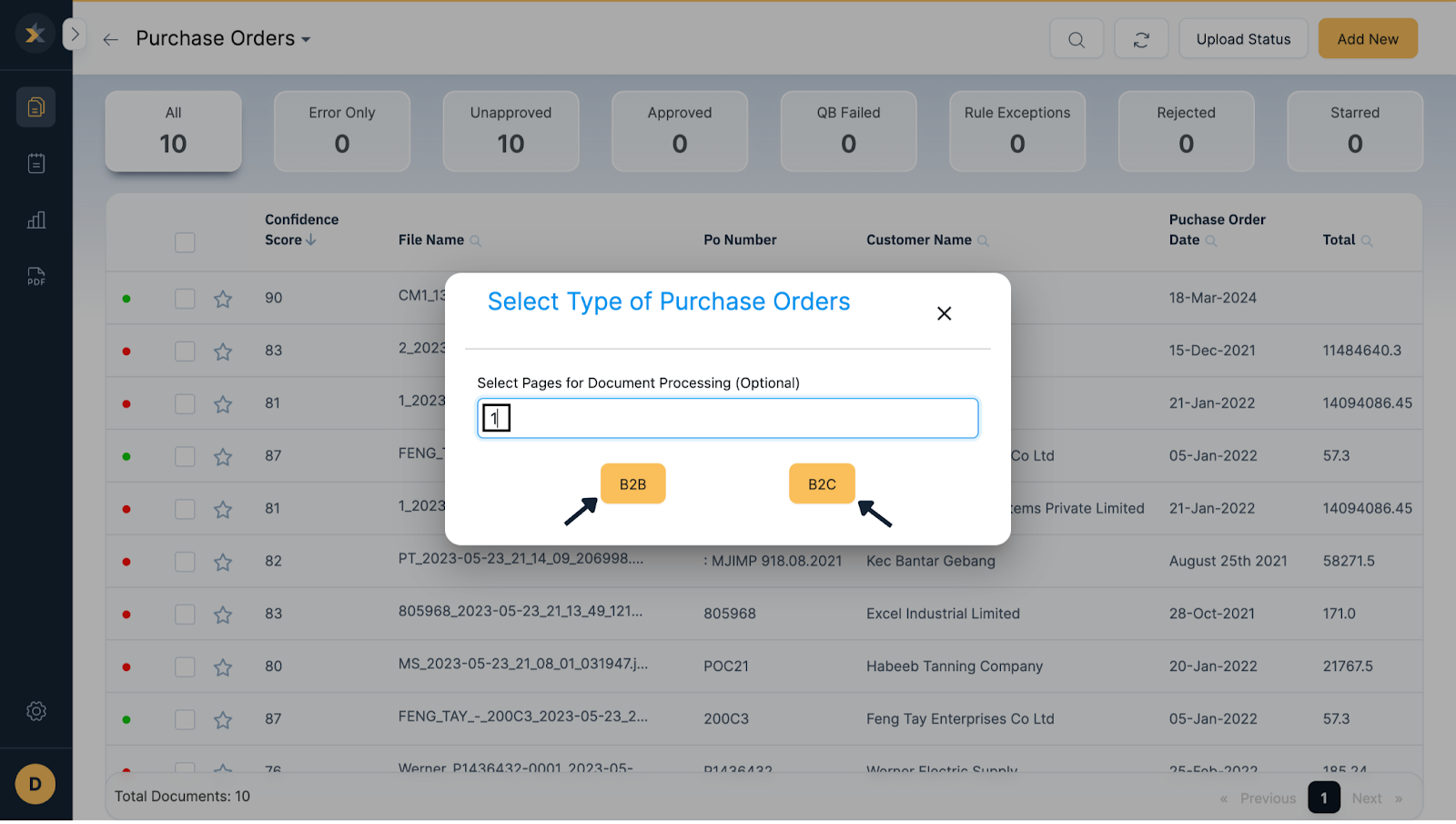Check the Habeeb Tanning Company row
Screen dimensions: 1456x824
tap(185, 667)
